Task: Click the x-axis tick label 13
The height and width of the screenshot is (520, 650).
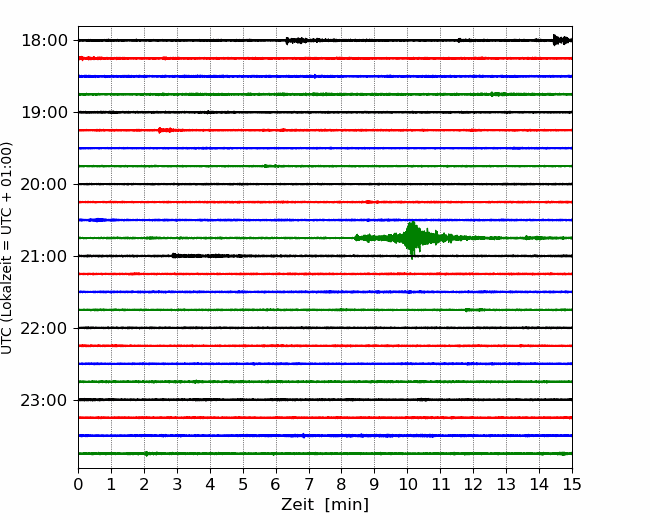Action: coord(506,484)
